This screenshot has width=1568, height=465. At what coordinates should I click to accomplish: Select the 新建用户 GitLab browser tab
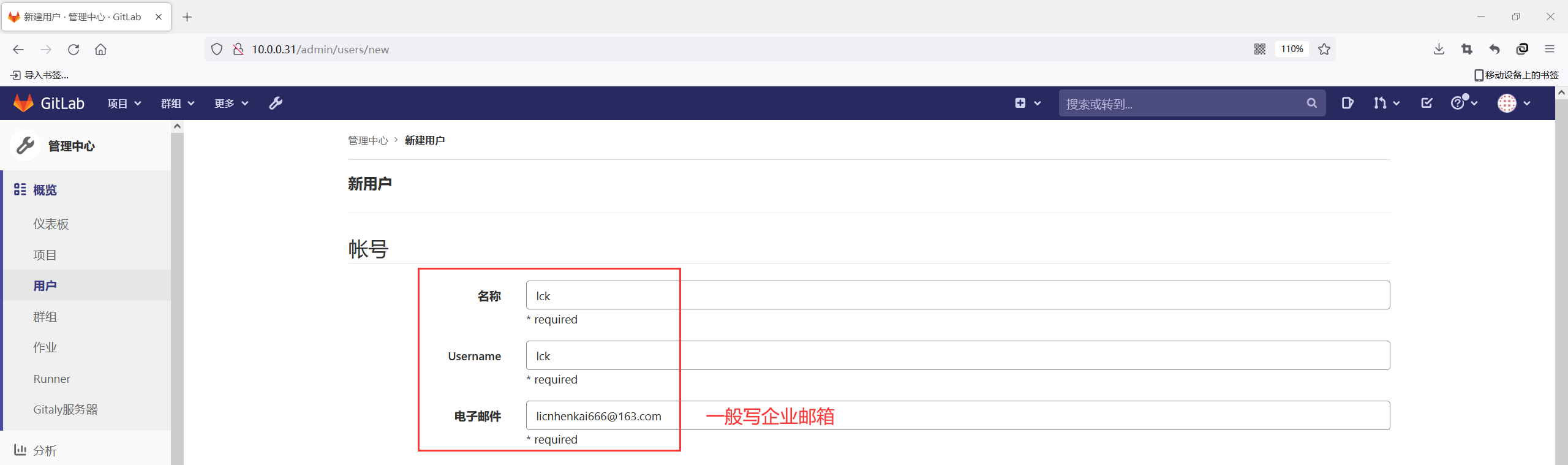[x=86, y=17]
